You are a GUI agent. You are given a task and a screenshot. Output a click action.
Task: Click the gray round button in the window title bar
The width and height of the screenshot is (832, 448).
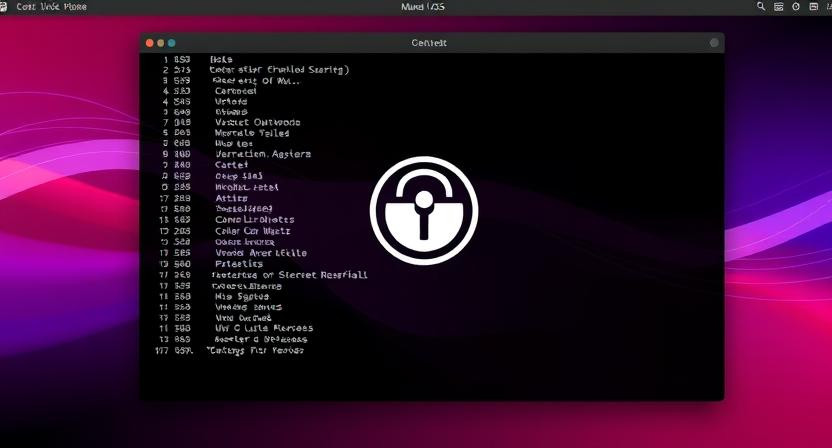click(x=714, y=43)
